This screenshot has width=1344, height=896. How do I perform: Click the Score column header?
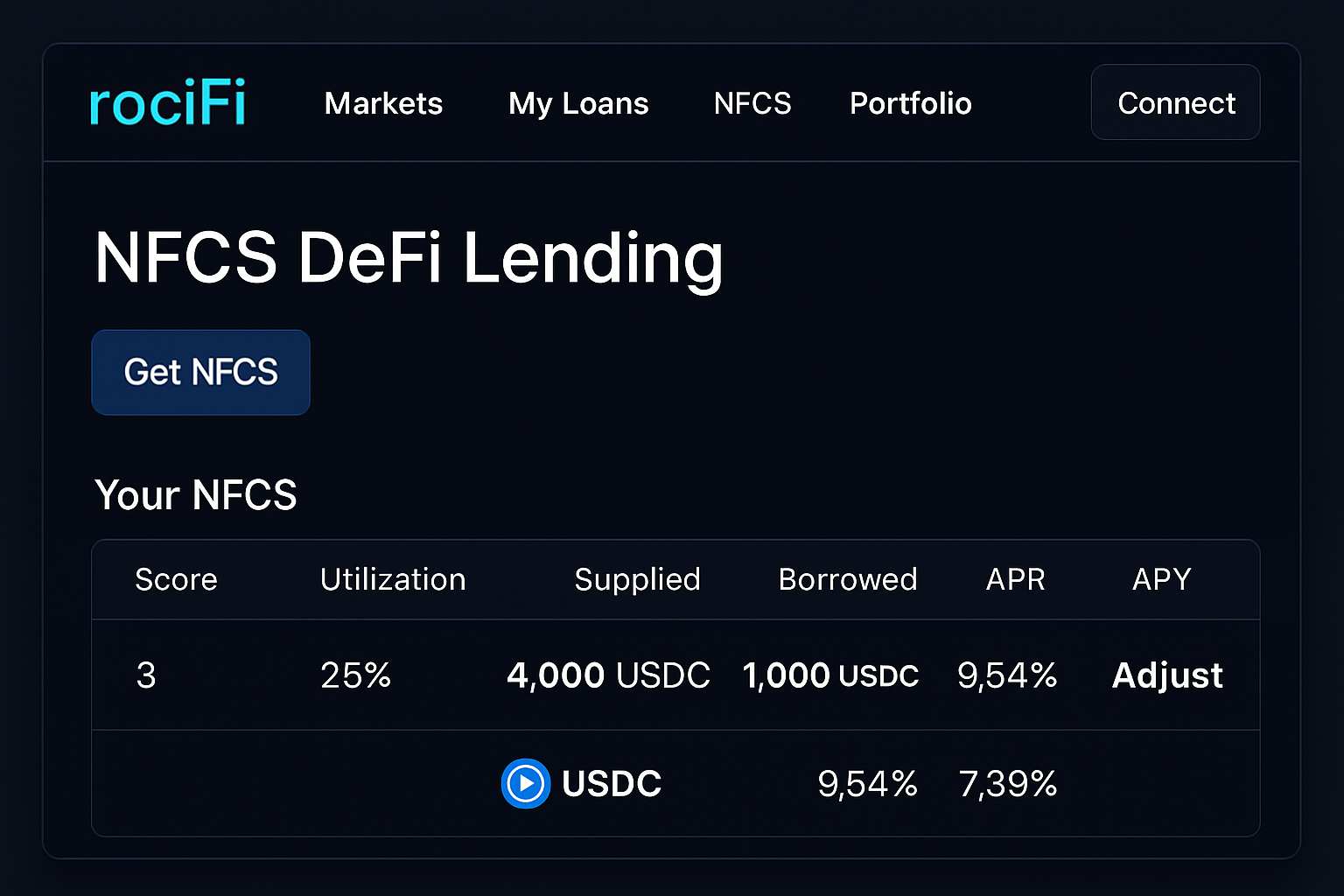(176, 579)
